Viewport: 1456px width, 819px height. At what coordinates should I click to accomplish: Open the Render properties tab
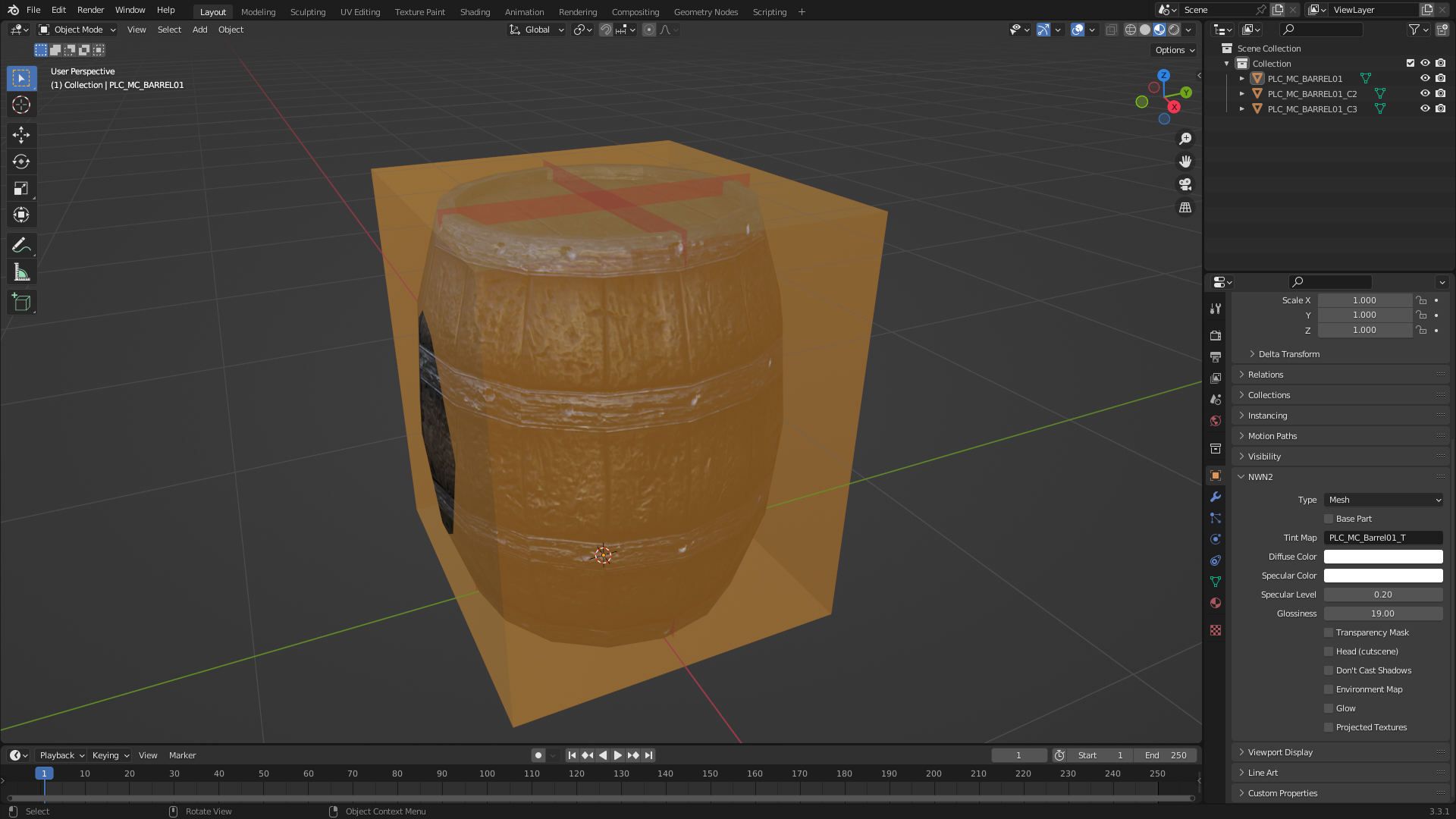click(1216, 335)
